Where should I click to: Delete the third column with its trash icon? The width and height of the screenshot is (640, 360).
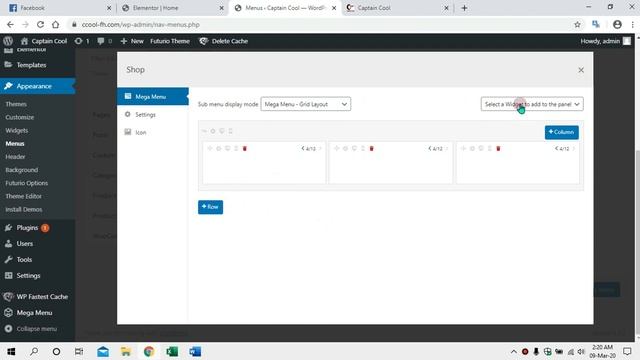point(498,149)
